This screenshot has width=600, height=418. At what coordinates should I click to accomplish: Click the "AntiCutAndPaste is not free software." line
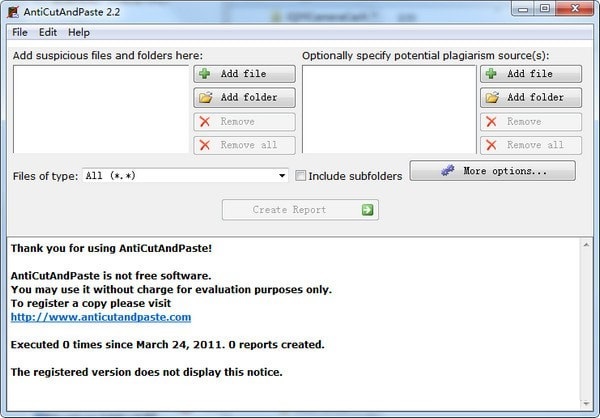(111, 276)
